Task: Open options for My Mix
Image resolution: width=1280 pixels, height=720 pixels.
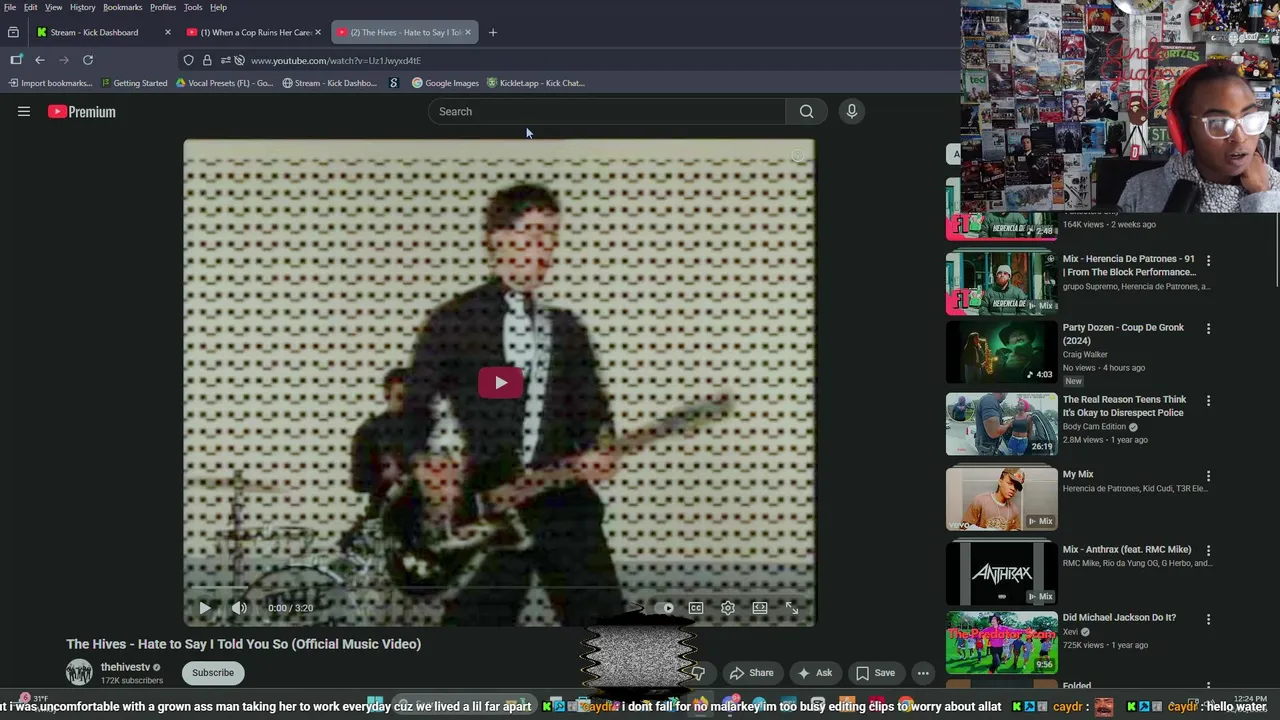Action: tap(1208, 476)
